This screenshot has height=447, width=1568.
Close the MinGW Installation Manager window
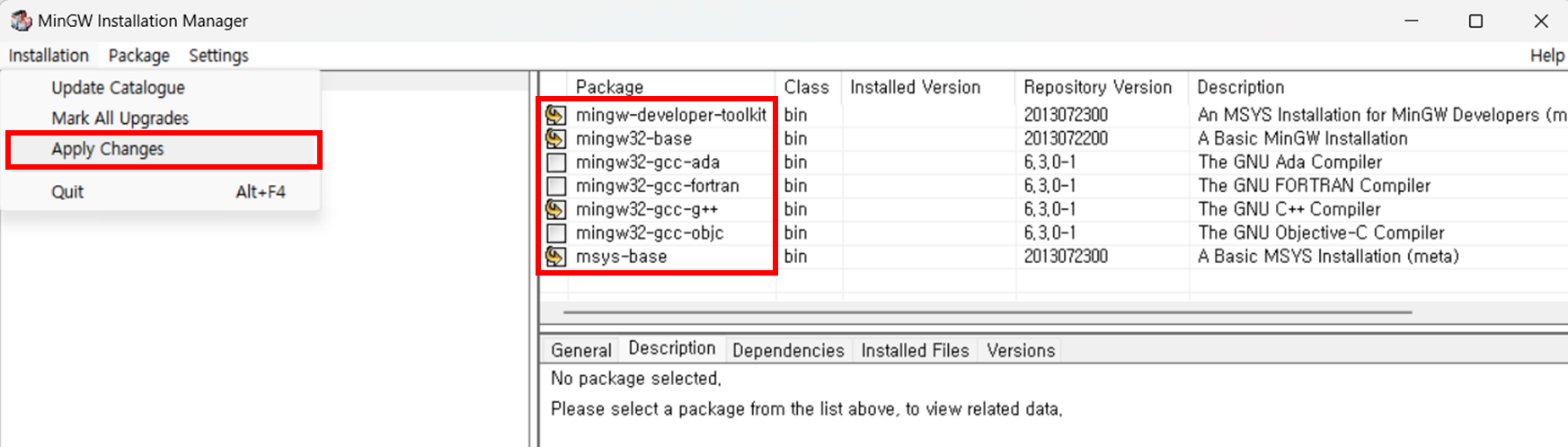tap(1540, 21)
